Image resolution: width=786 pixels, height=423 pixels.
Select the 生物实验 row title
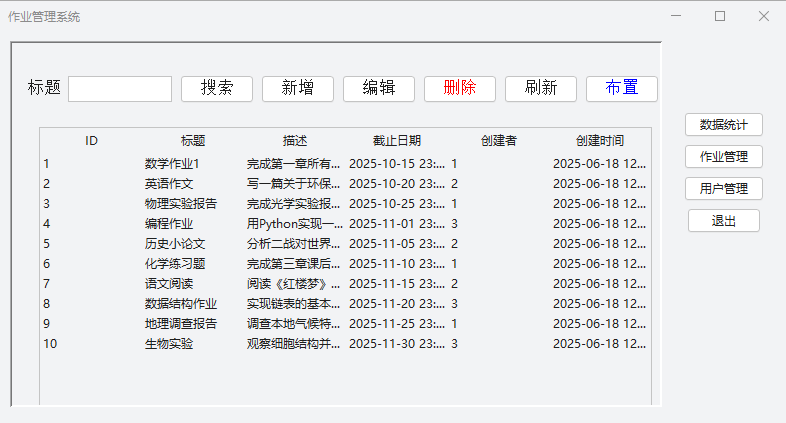(x=169, y=344)
